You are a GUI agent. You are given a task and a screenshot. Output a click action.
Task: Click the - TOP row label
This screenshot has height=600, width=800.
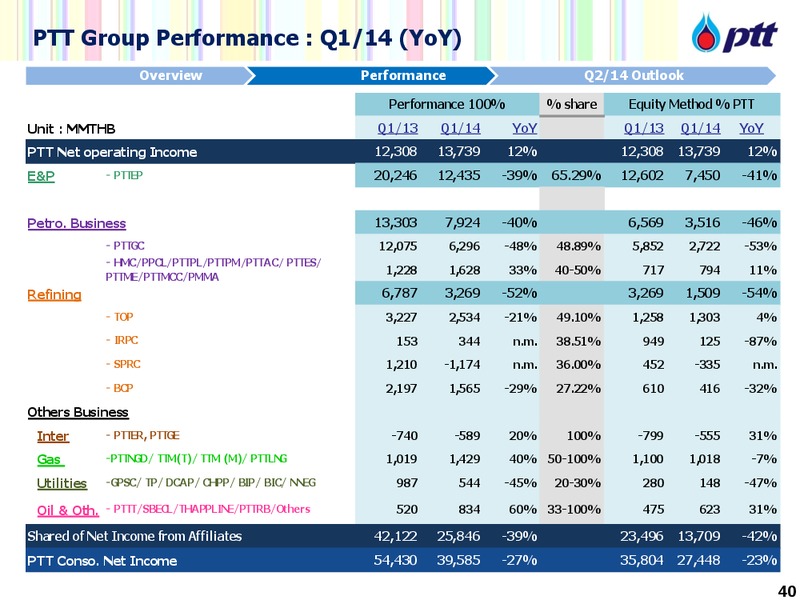(119, 317)
